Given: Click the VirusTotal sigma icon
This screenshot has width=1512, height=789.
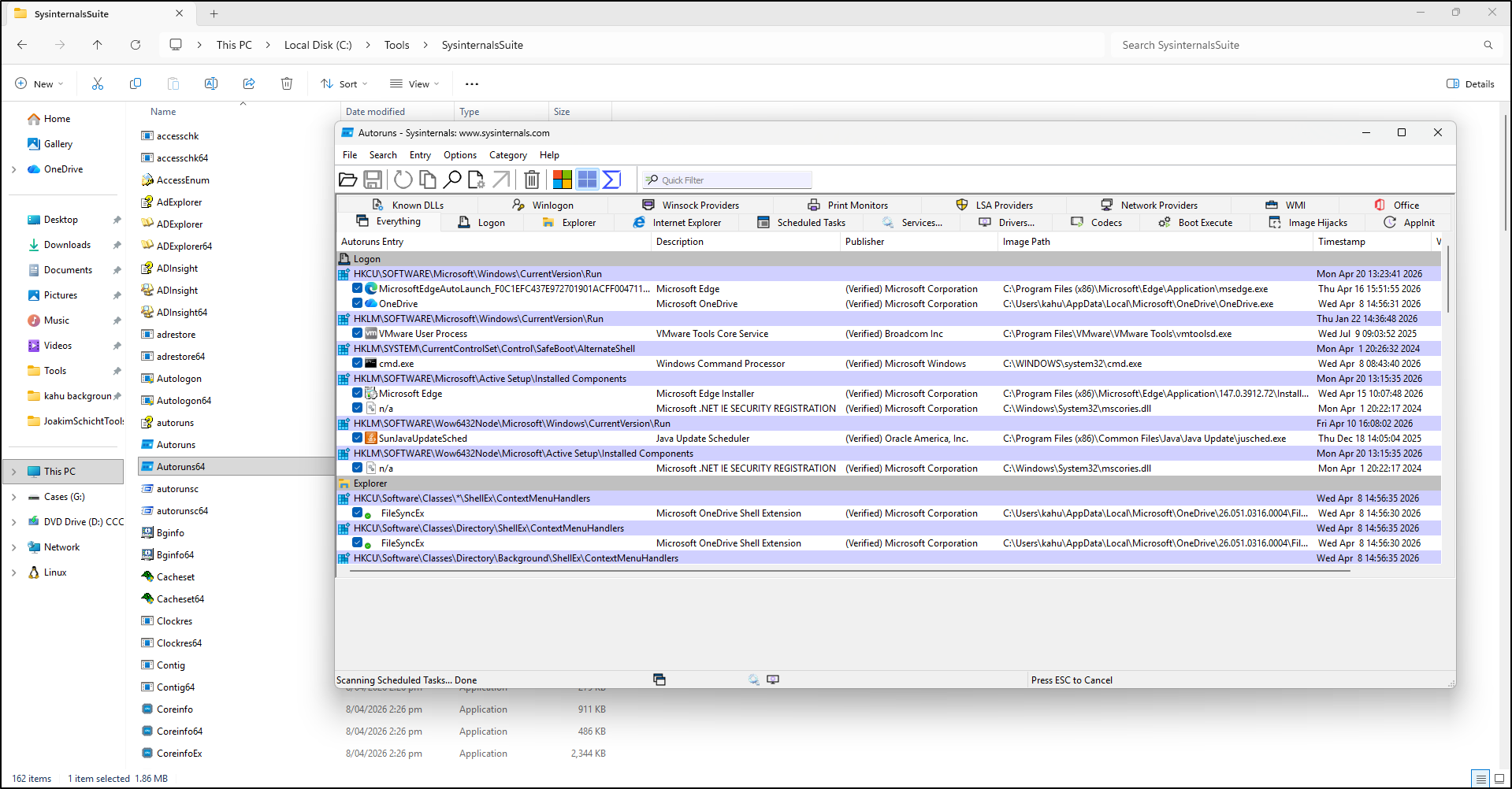Looking at the screenshot, I should pos(612,180).
